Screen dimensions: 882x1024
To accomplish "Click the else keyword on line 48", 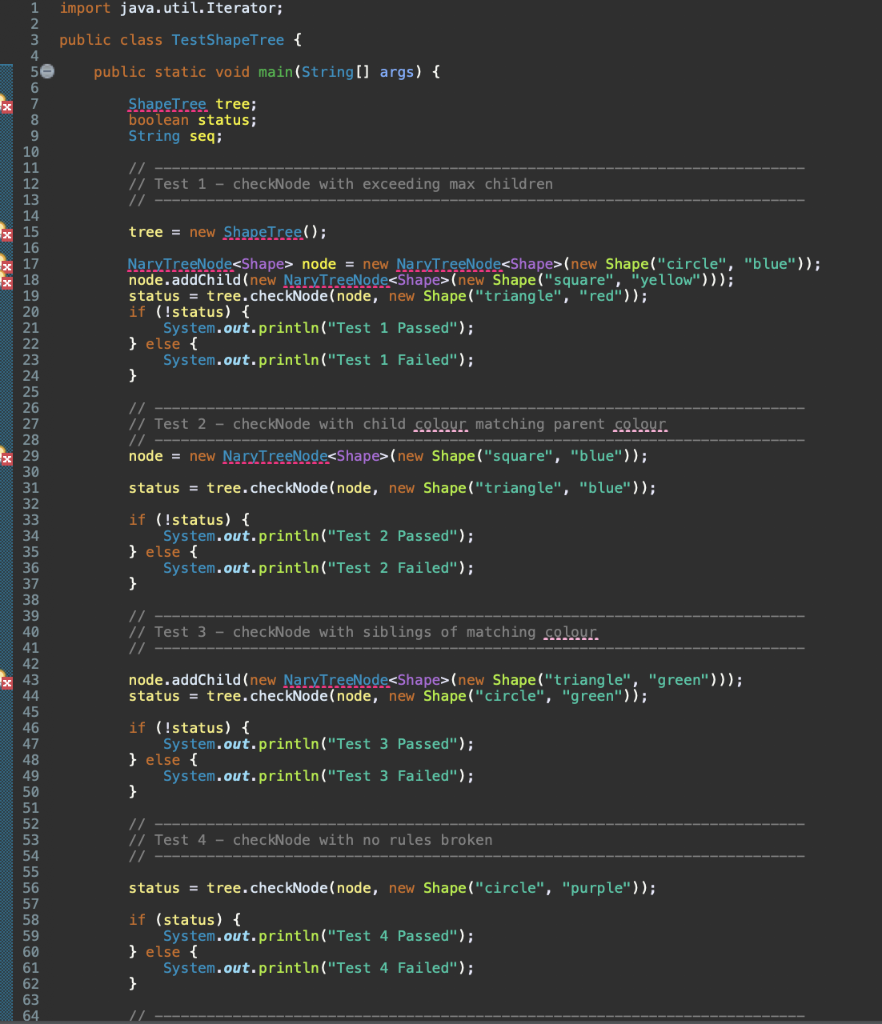I will [163, 760].
